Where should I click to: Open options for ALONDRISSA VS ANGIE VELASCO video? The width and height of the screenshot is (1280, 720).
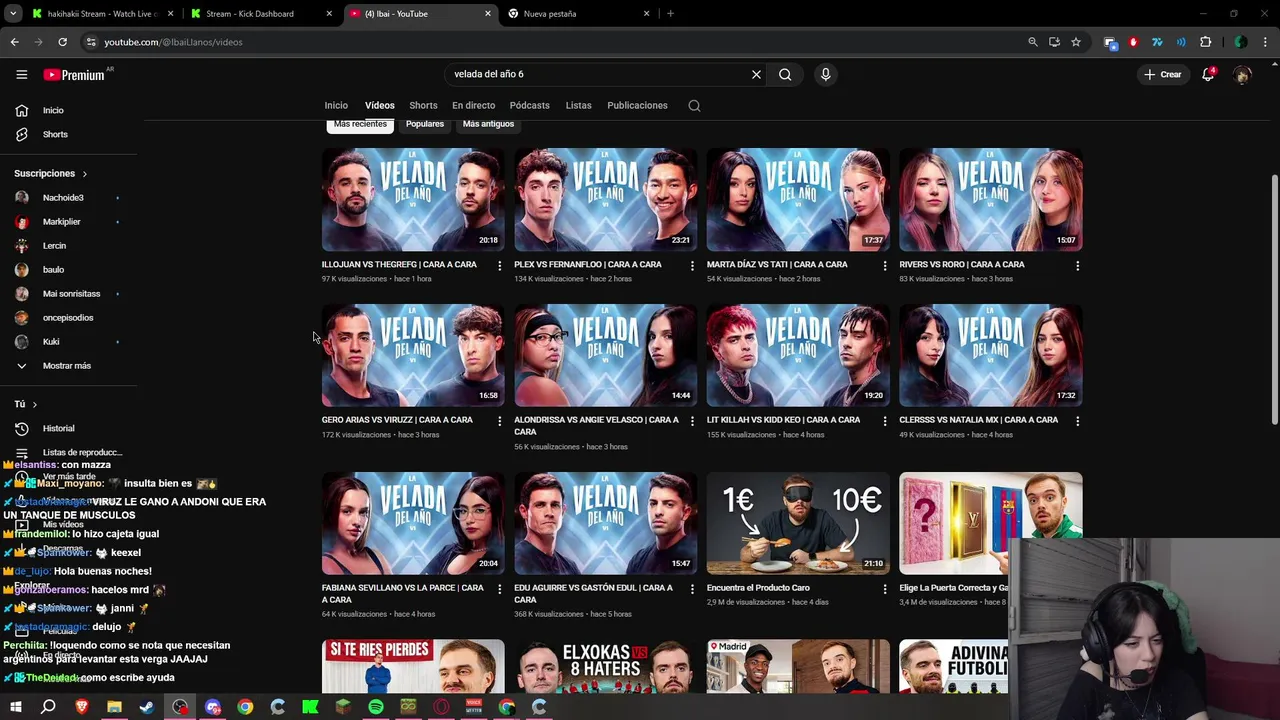pos(692,421)
